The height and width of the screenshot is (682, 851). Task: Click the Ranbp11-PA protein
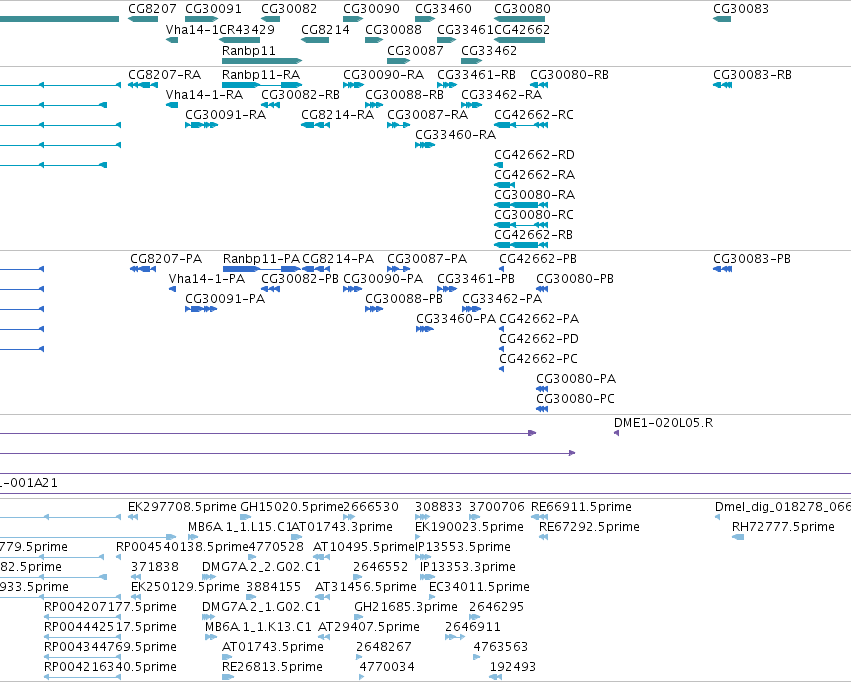pos(262,269)
